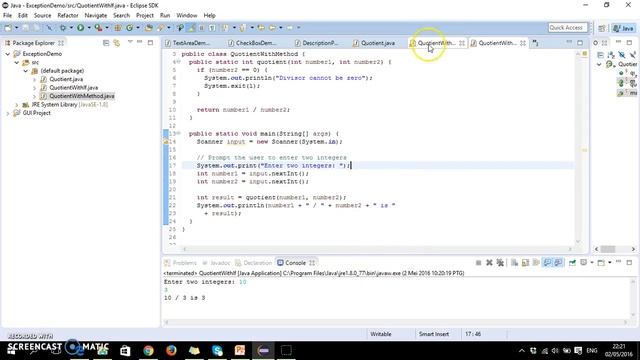This screenshot has height=360, width=640.
Task: Click in the Quick Access field
Action: [x=567, y=28]
